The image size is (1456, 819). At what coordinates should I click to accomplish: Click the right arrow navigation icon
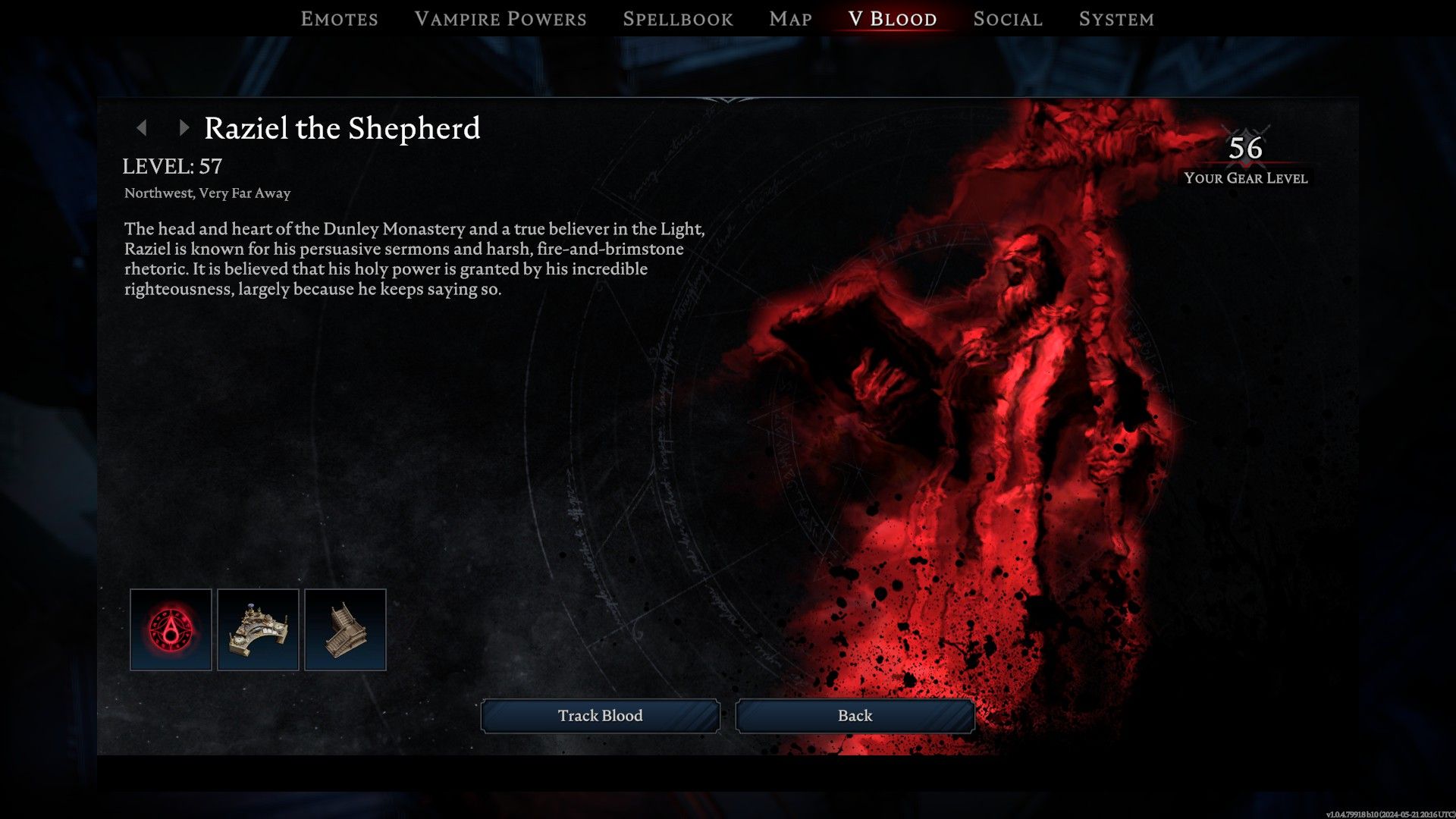tap(182, 127)
